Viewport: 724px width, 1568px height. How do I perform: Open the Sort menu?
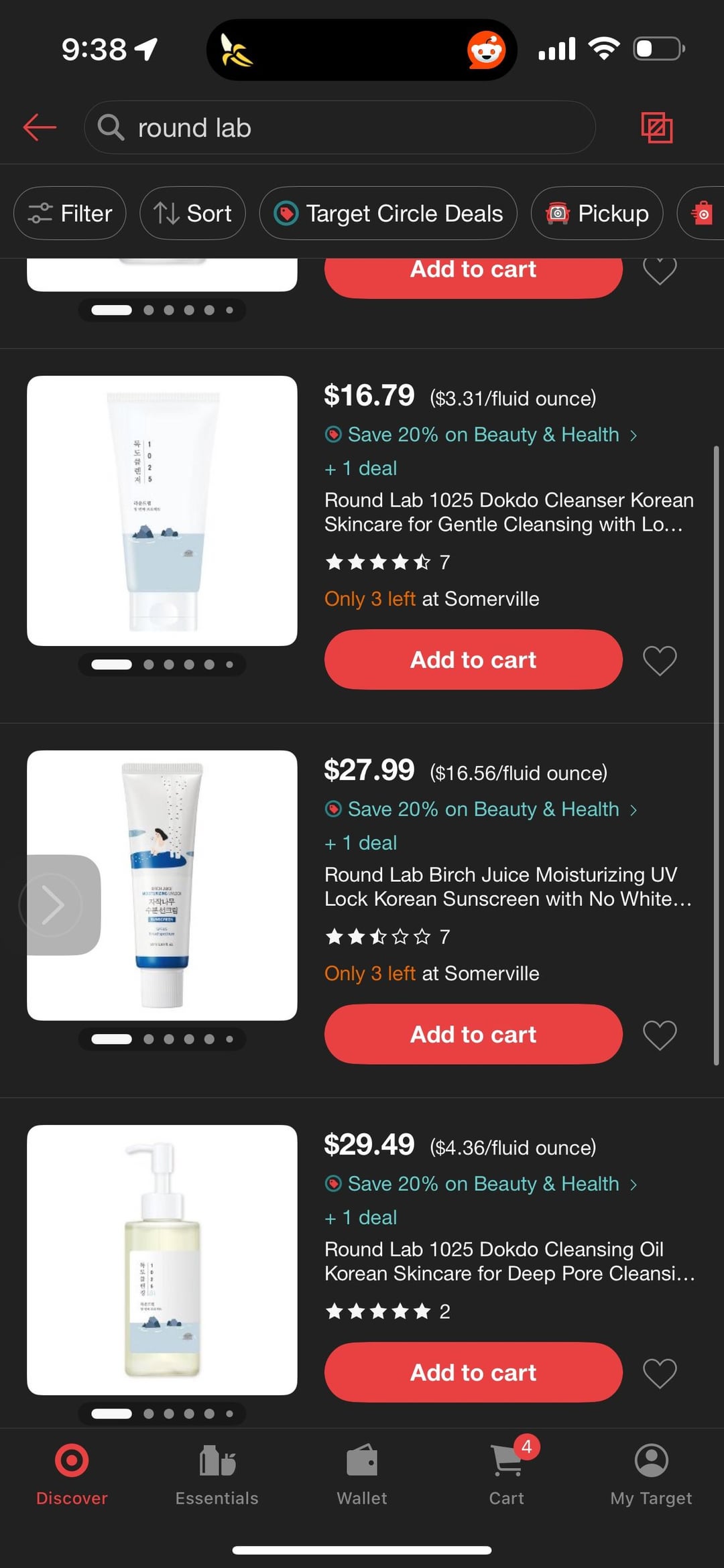(192, 213)
